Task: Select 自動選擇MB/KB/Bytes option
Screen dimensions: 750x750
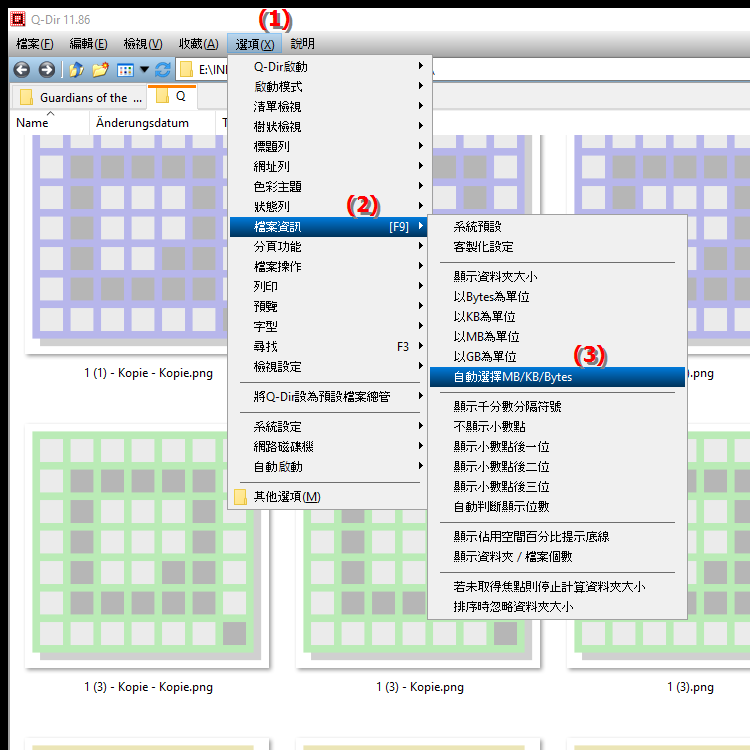Action: 557,377
